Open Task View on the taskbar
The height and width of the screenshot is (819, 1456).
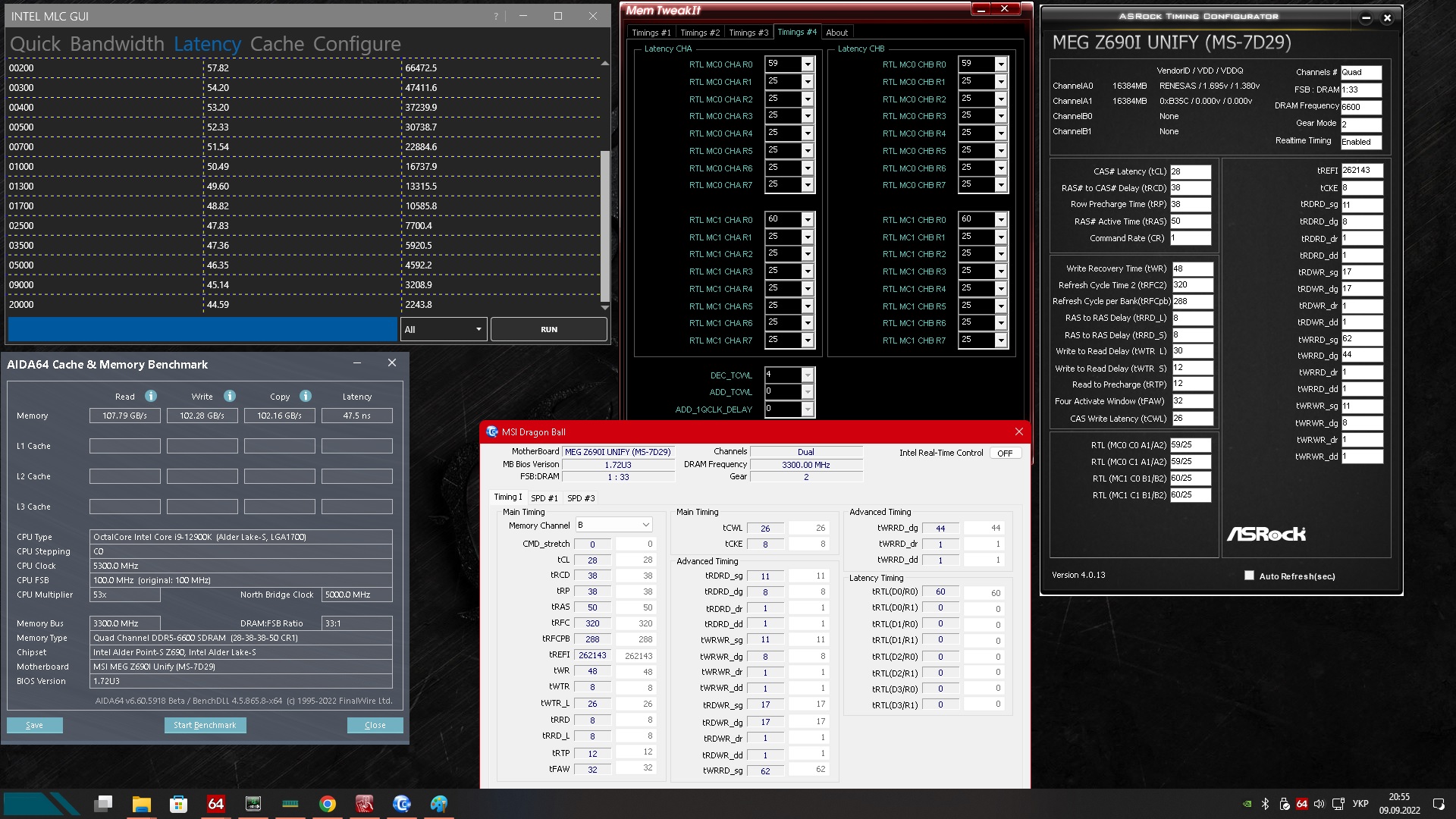pyautogui.click(x=104, y=804)
